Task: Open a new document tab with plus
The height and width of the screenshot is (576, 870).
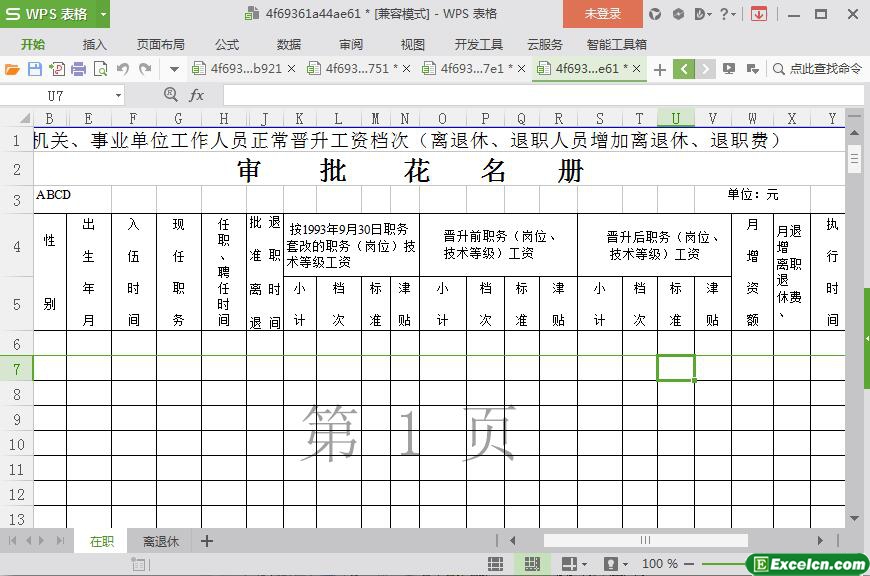Action: [x=659, y=69]
